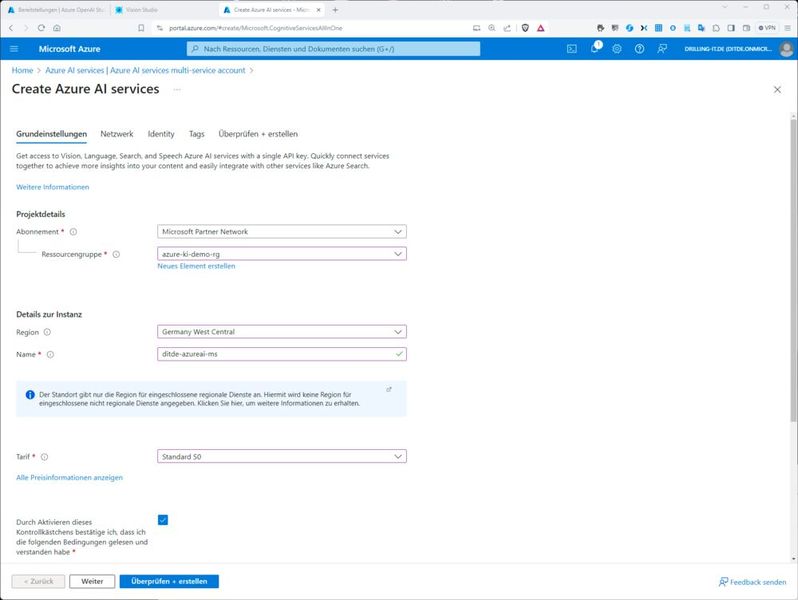Image resolution: width=798 pixels, height=600 pixels.
Task: Open the notifications bell
Action: [594, 48]
